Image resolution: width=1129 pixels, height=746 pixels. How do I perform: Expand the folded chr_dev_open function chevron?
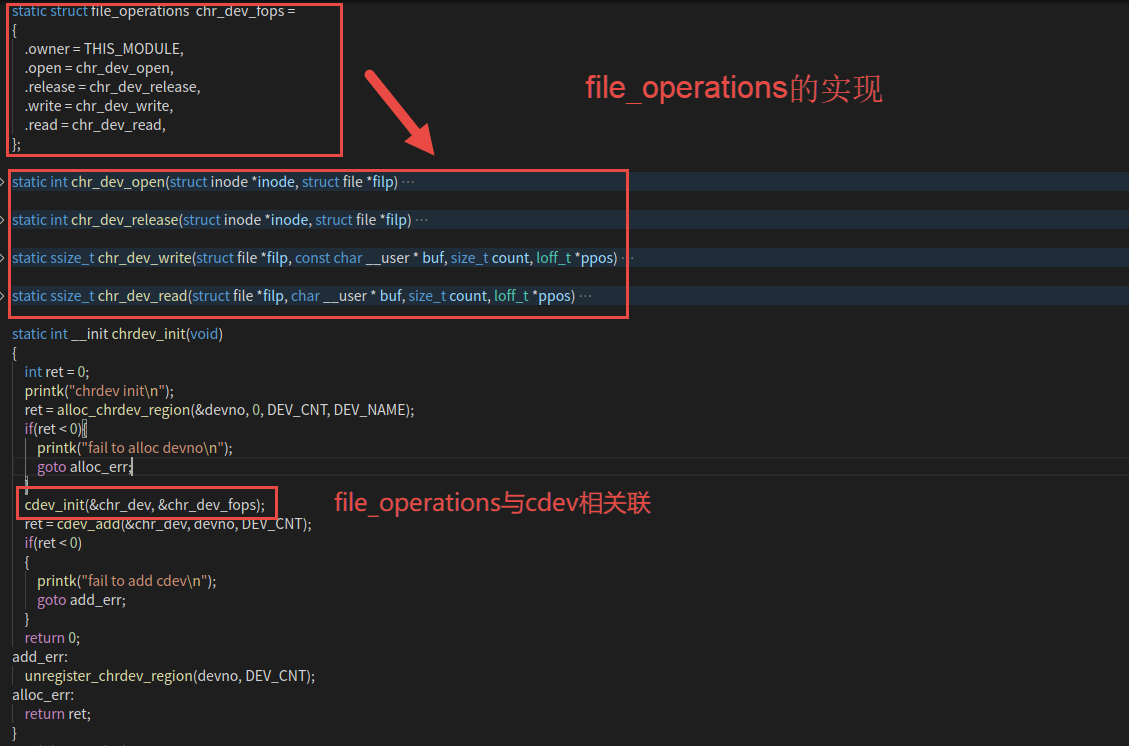tap(3, 182)
